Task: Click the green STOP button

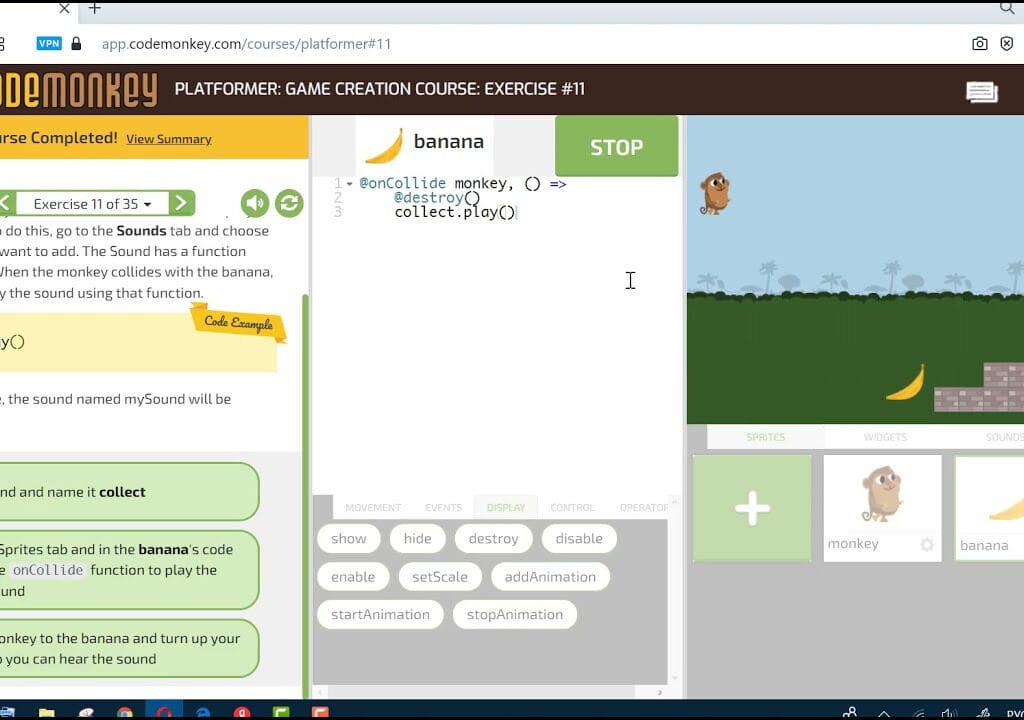Action: click(616, 146)
